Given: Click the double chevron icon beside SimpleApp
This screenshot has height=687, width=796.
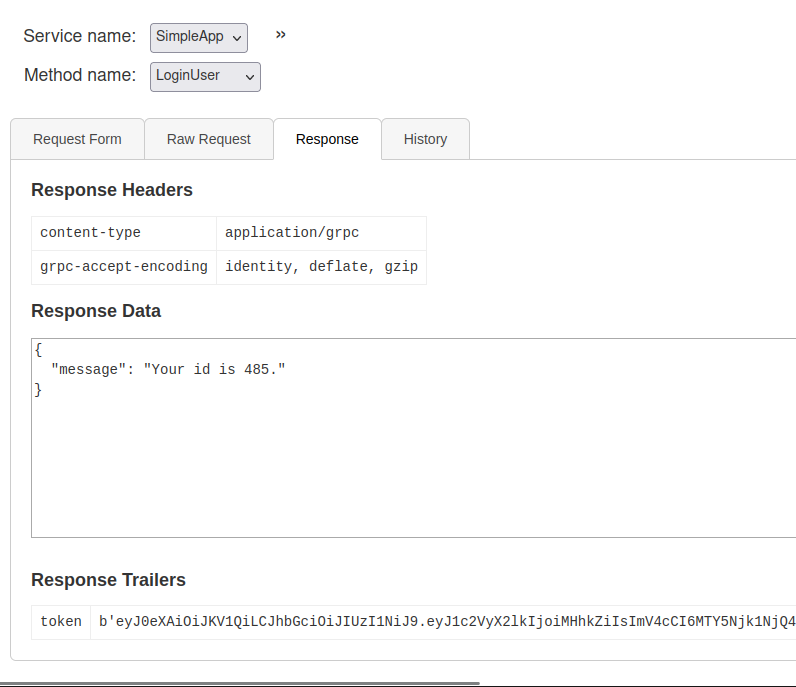Looking at the screenshot, I should (281, 35).
